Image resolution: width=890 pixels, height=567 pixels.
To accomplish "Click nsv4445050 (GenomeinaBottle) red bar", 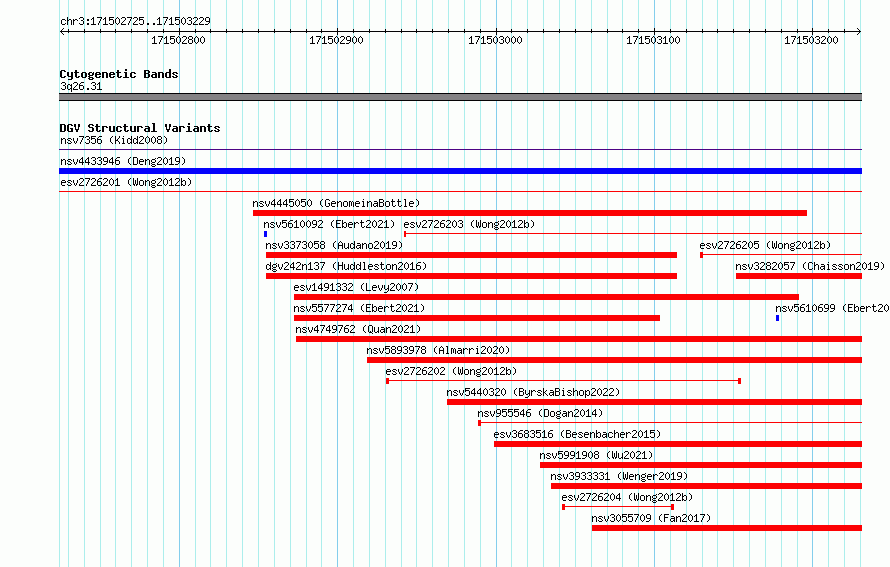I will coord(530,213).
